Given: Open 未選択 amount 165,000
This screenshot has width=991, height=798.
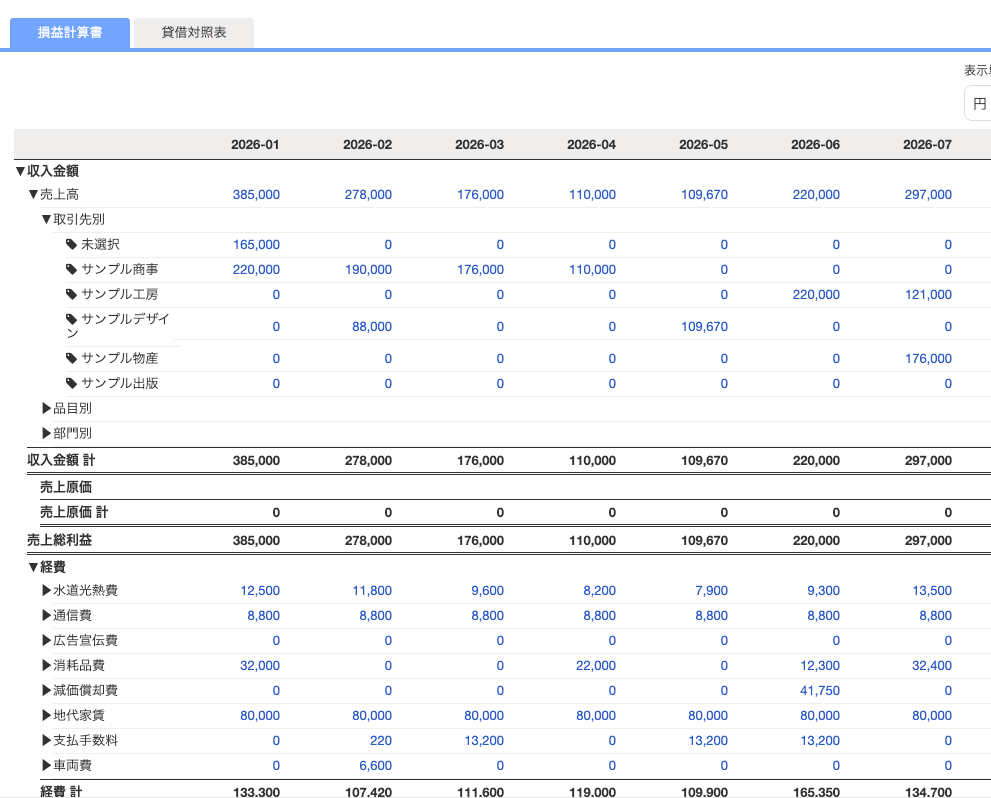Looking at the screenshot, I should click(x=256, y=245).
